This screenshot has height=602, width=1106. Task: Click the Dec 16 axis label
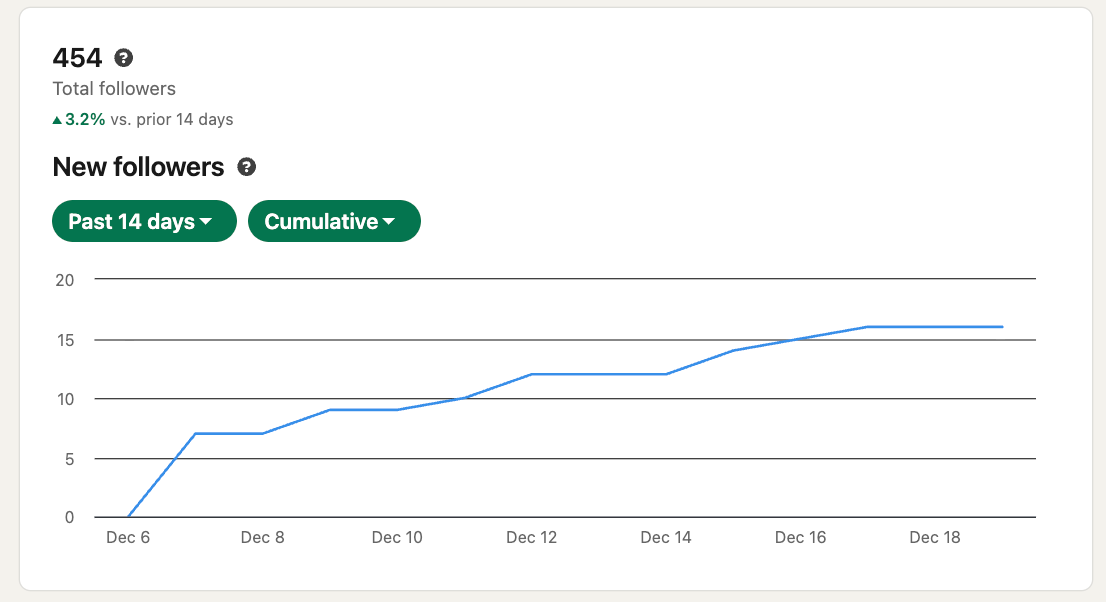coord(800,538)
